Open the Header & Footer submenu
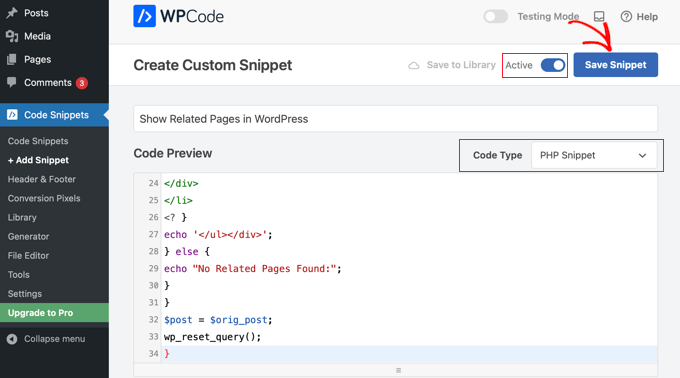This screenshot has width=680, height=378. pyautogui.click(x=42, y=179)
